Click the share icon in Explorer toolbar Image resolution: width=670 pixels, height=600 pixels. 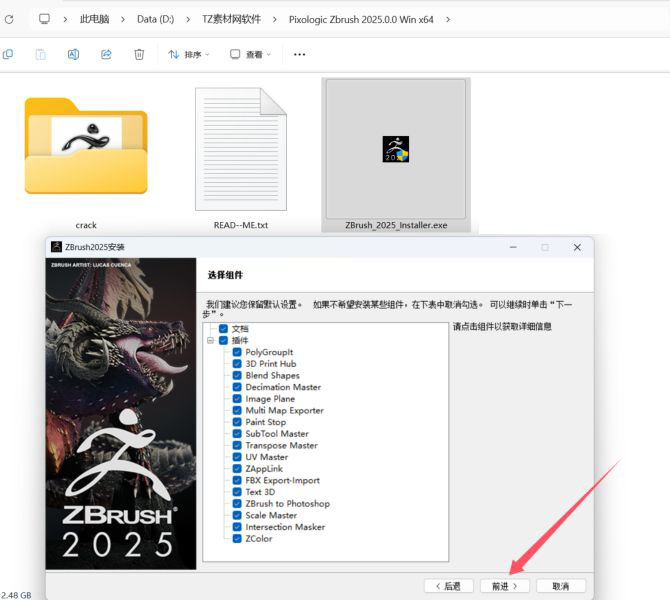(106, 54)
